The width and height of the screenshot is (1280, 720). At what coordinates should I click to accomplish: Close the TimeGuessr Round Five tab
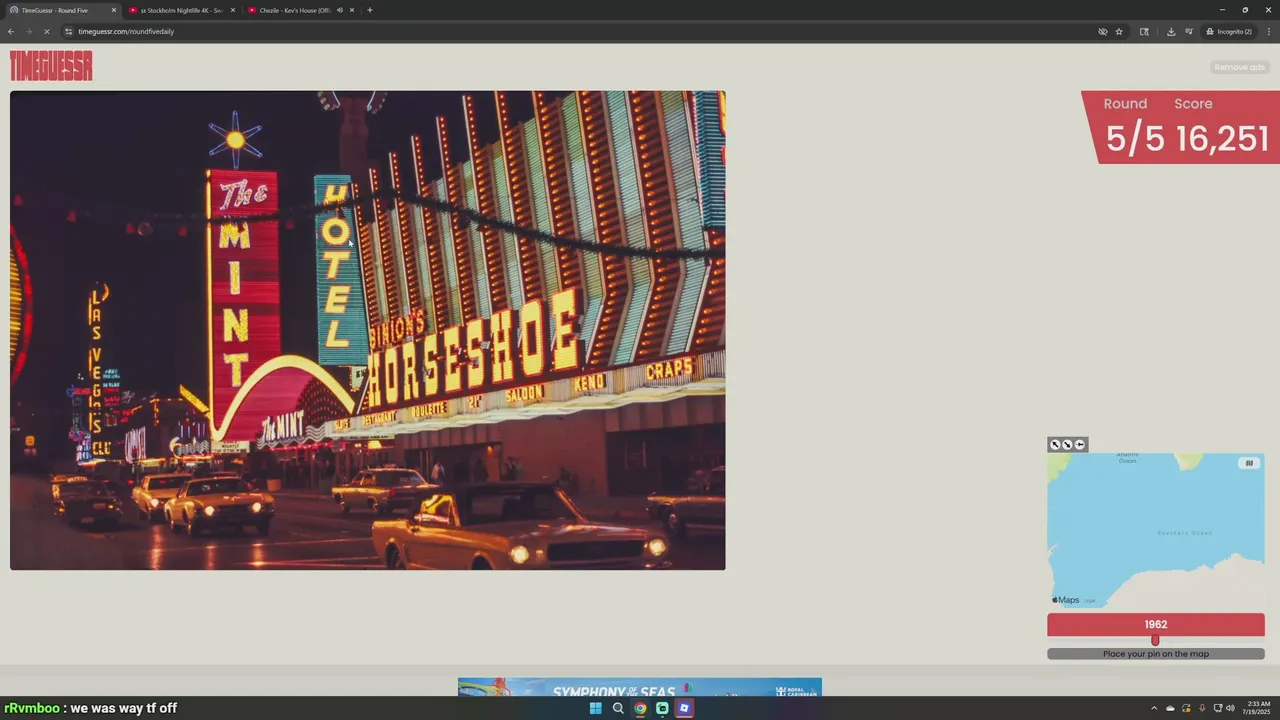113,10
